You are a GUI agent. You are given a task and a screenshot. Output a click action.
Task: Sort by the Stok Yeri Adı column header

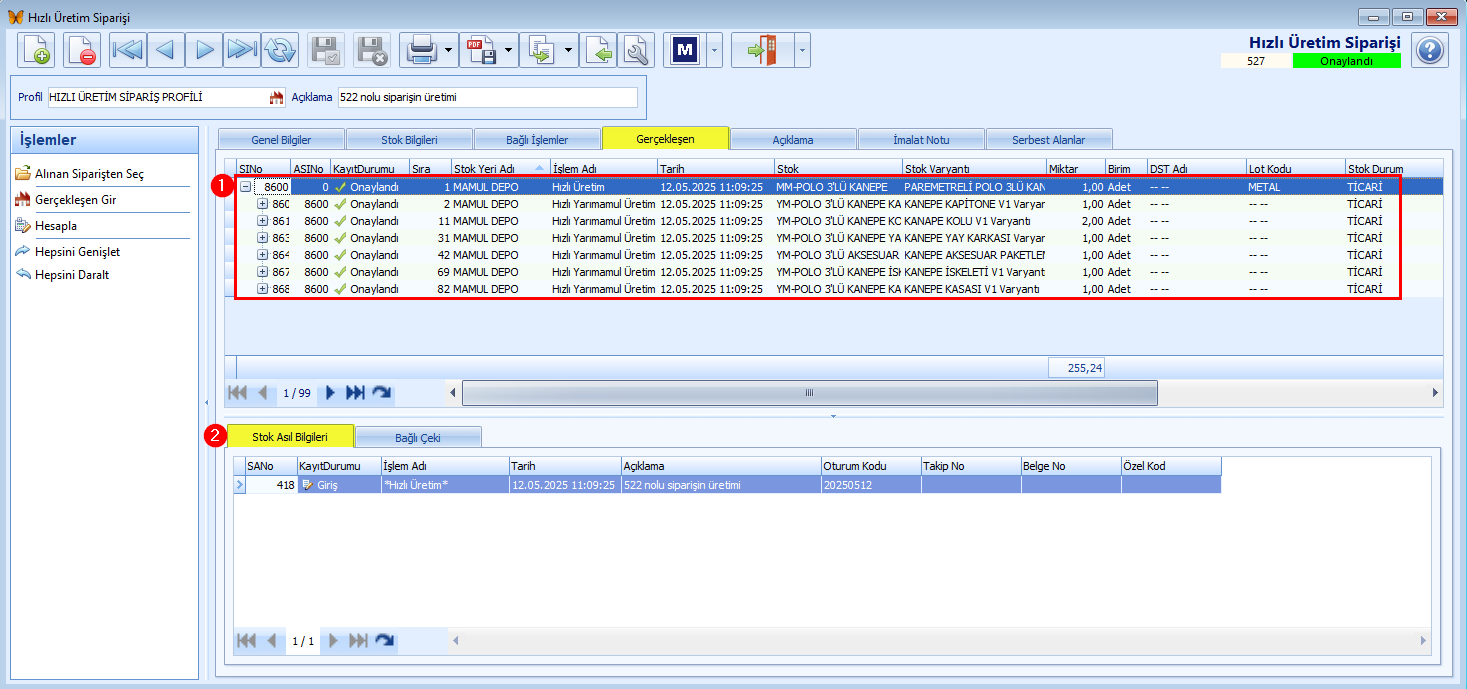point(500,168)
